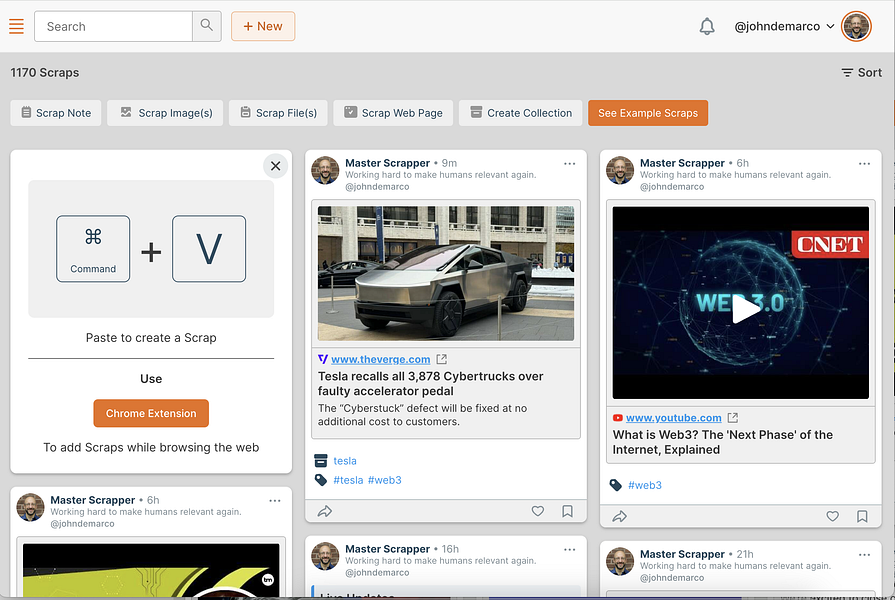Expand the @johndemarco account dropdown
895x600 pixels.
pos(784,26)
